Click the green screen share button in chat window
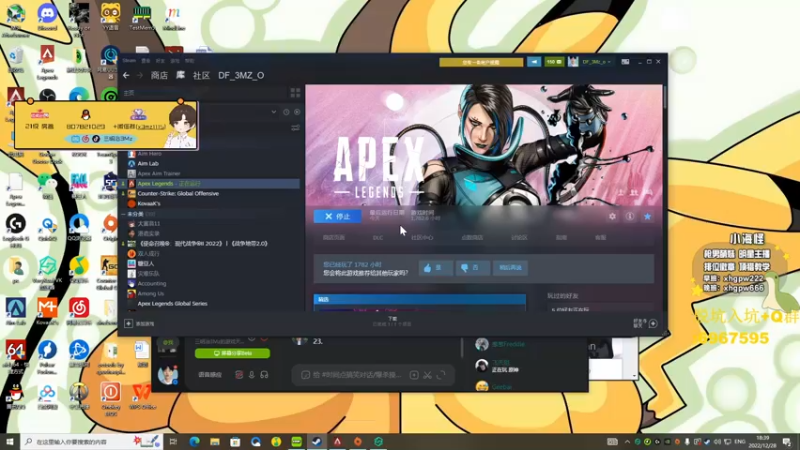This screenshot has width=800, height=450. click(x=233, y=353)
